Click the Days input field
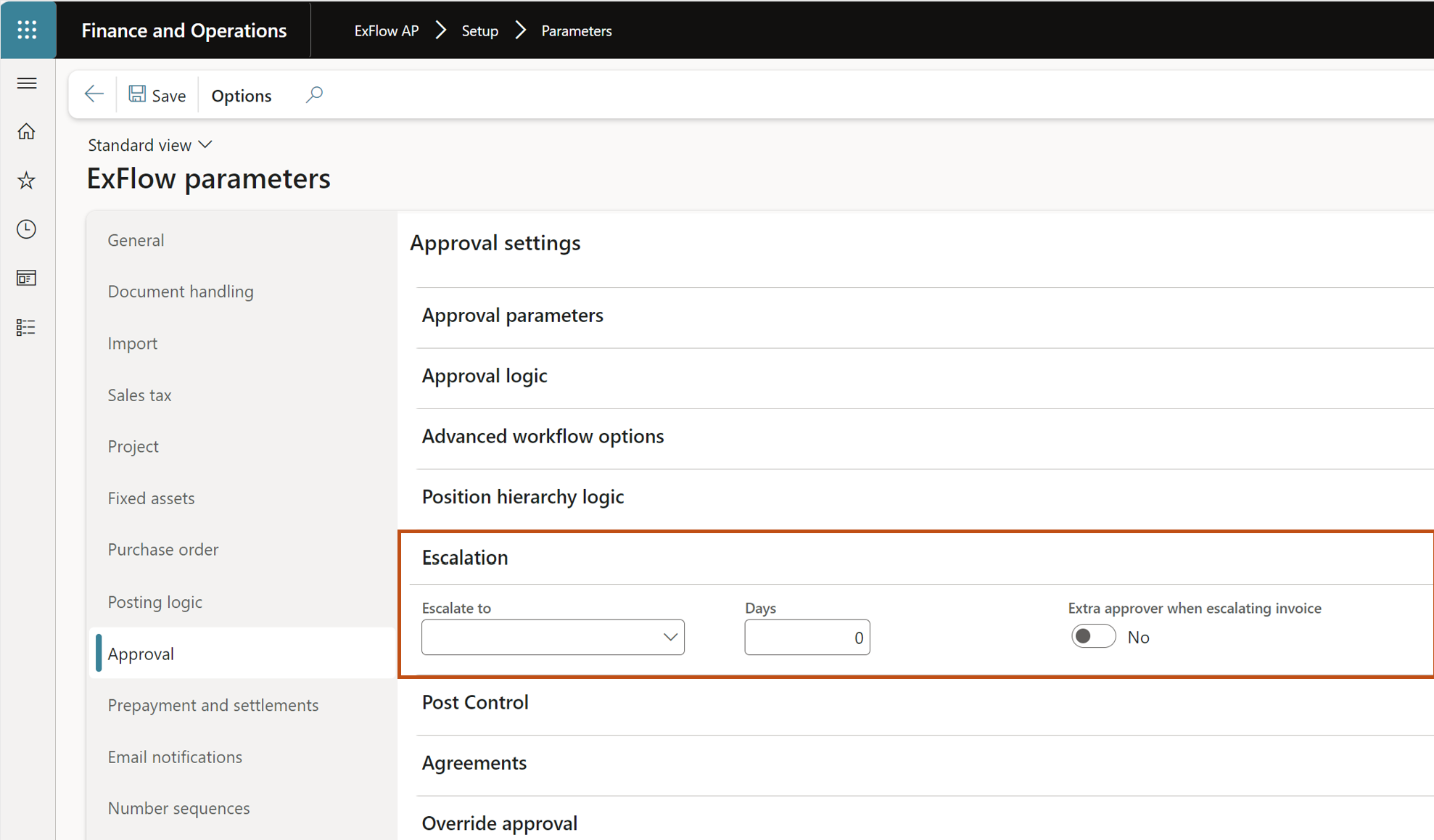The width and height of the screenshot is (1434, 840). click(807, 638)
